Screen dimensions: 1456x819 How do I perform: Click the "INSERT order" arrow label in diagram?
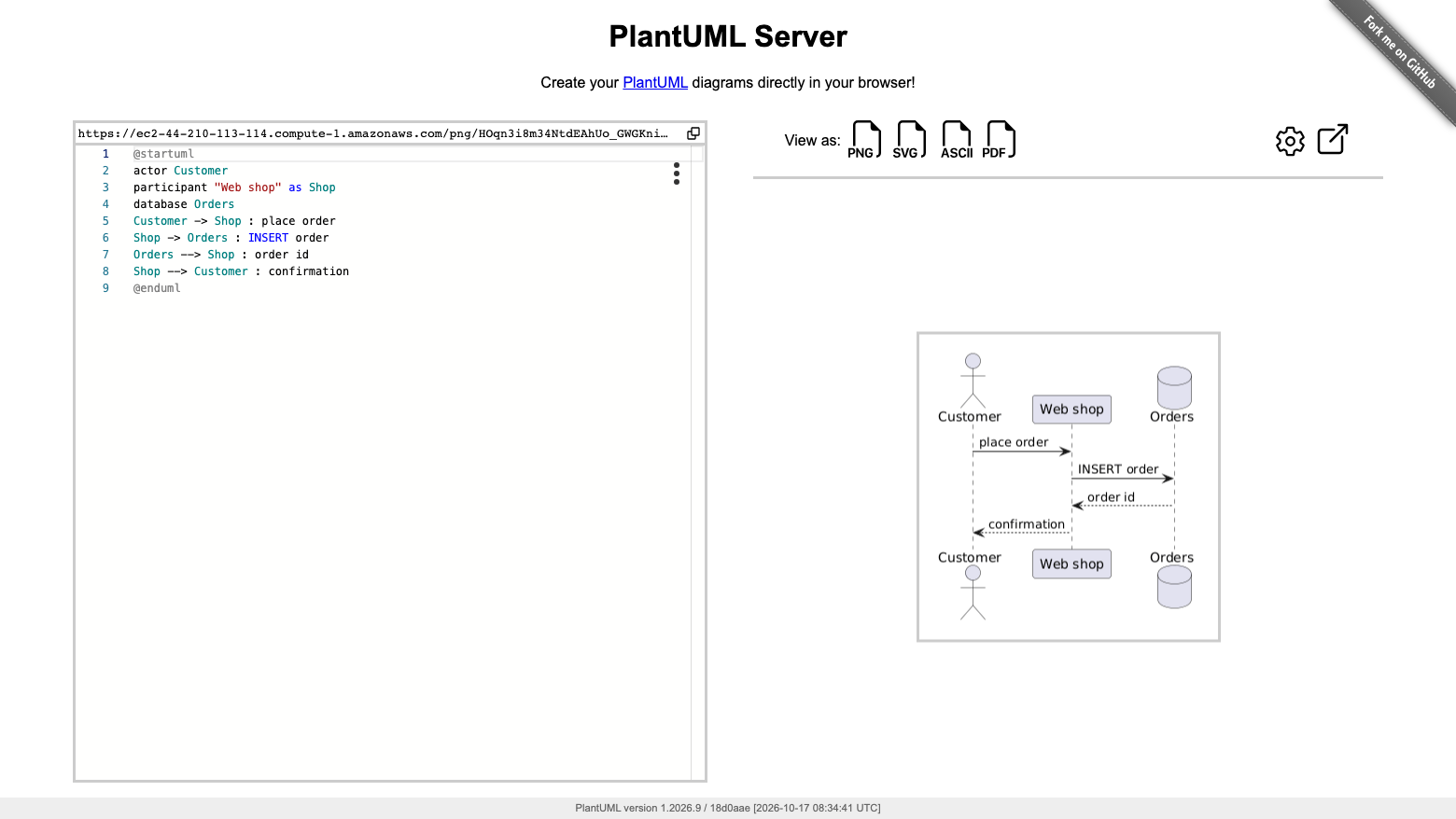point(1118,469)
